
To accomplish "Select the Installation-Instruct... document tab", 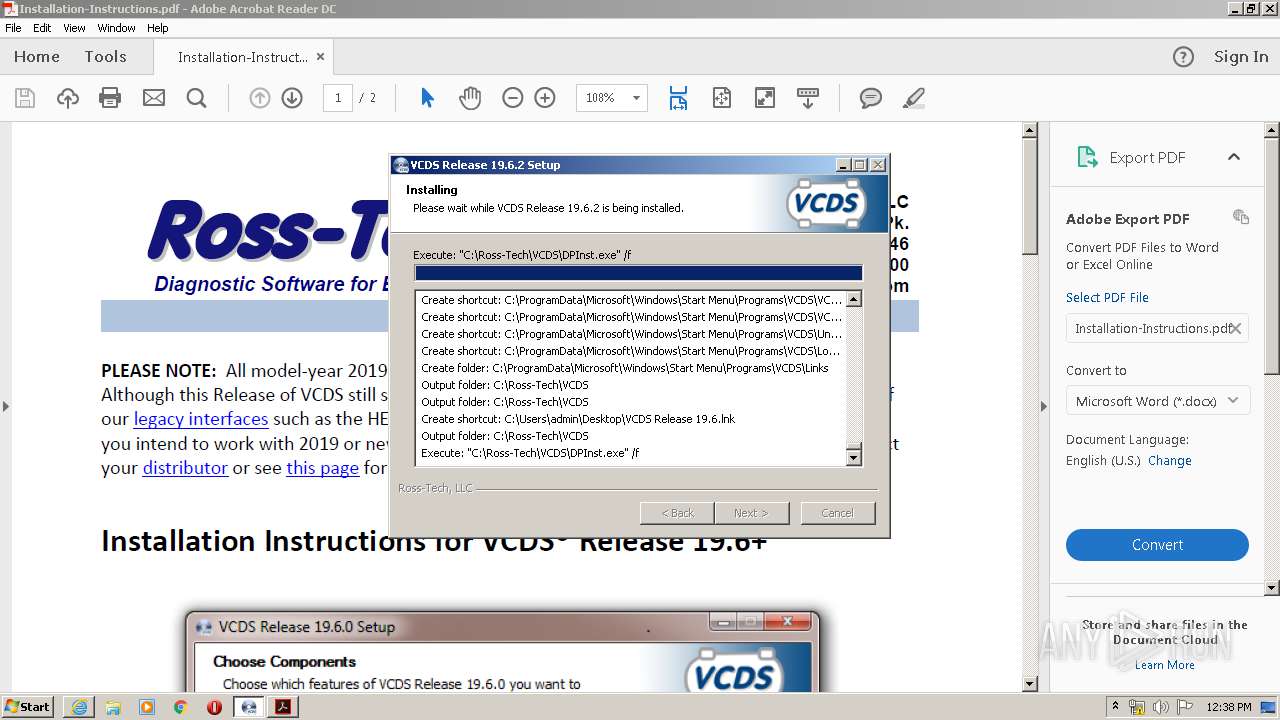I will [242, 57].
